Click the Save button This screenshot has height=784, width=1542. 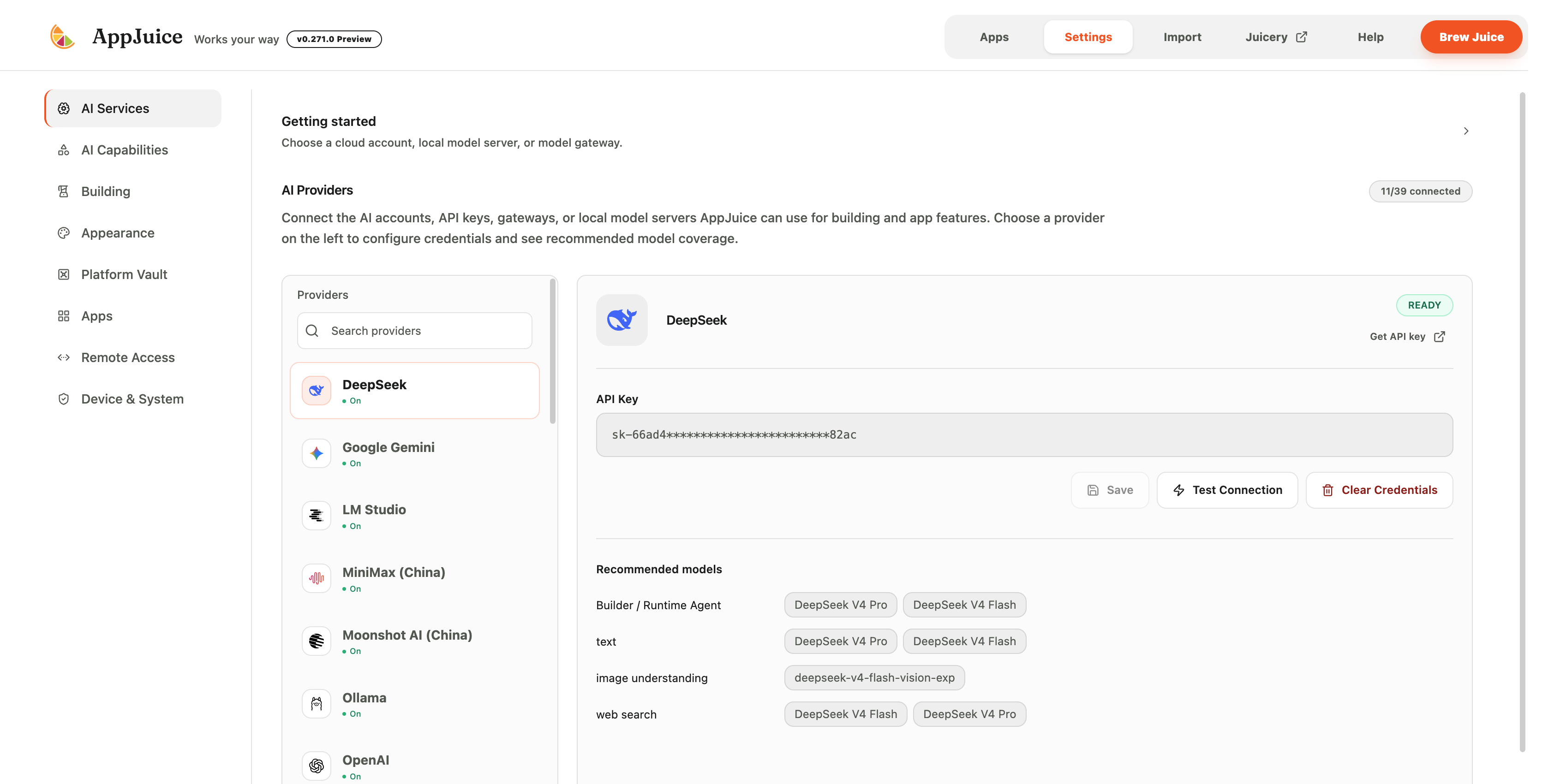point(1110,490)
